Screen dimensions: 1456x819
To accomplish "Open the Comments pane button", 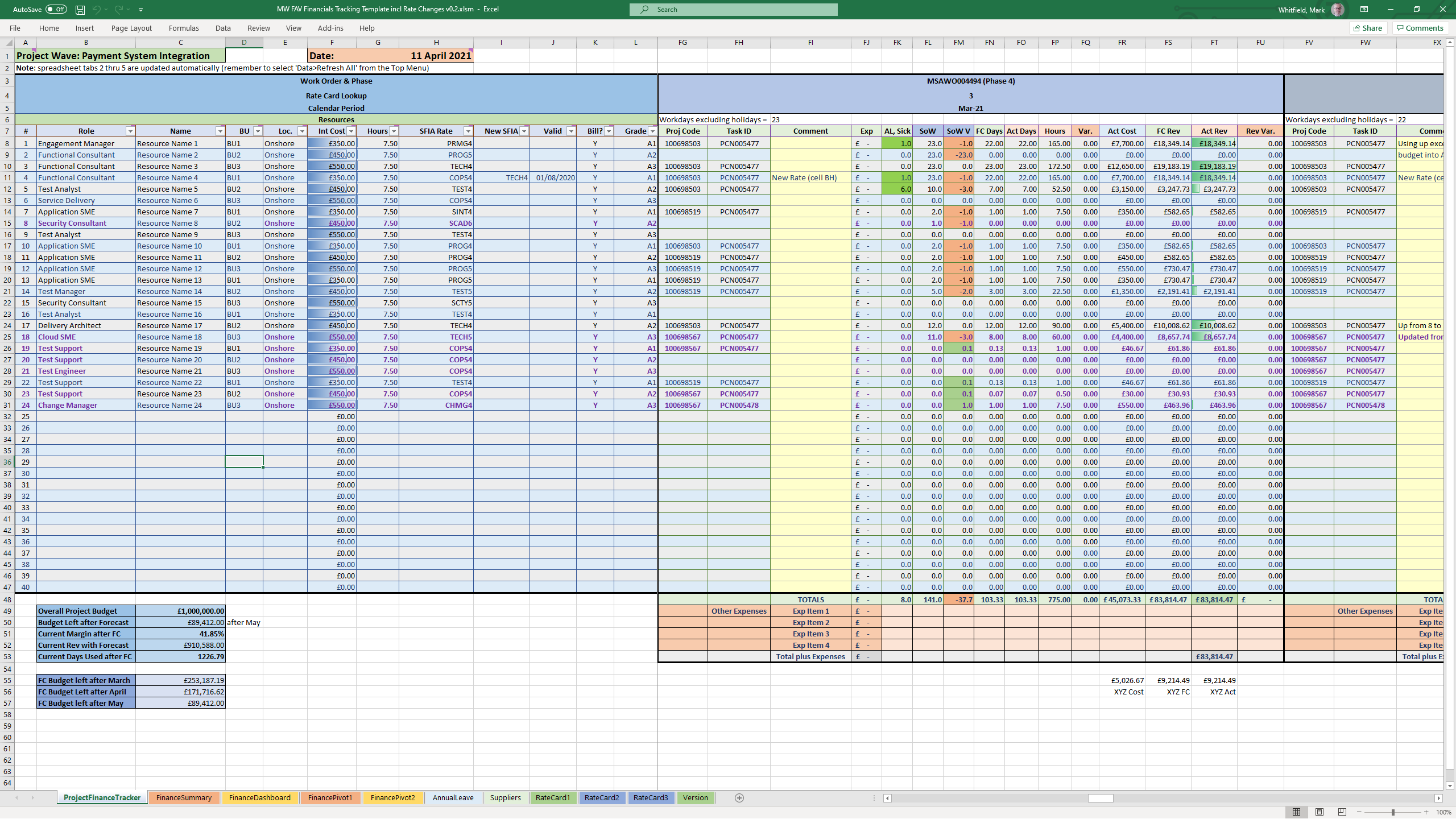I will click(1420, 28).
